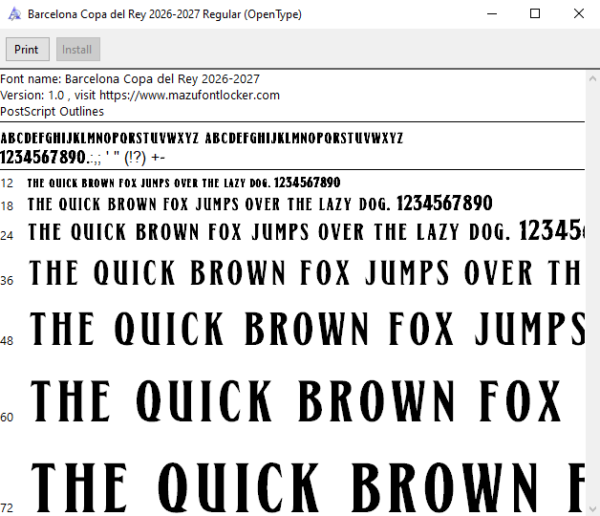This screenshot has height=516, width=600.
Task: Click the size 72 sample sentence
Action: coord(308,488)
